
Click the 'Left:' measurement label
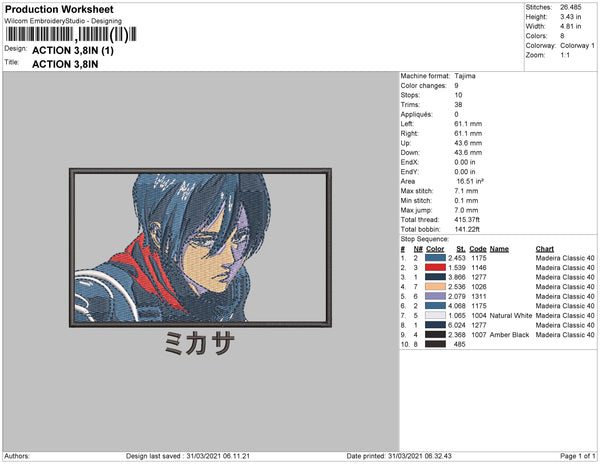[x=407, y=124]
